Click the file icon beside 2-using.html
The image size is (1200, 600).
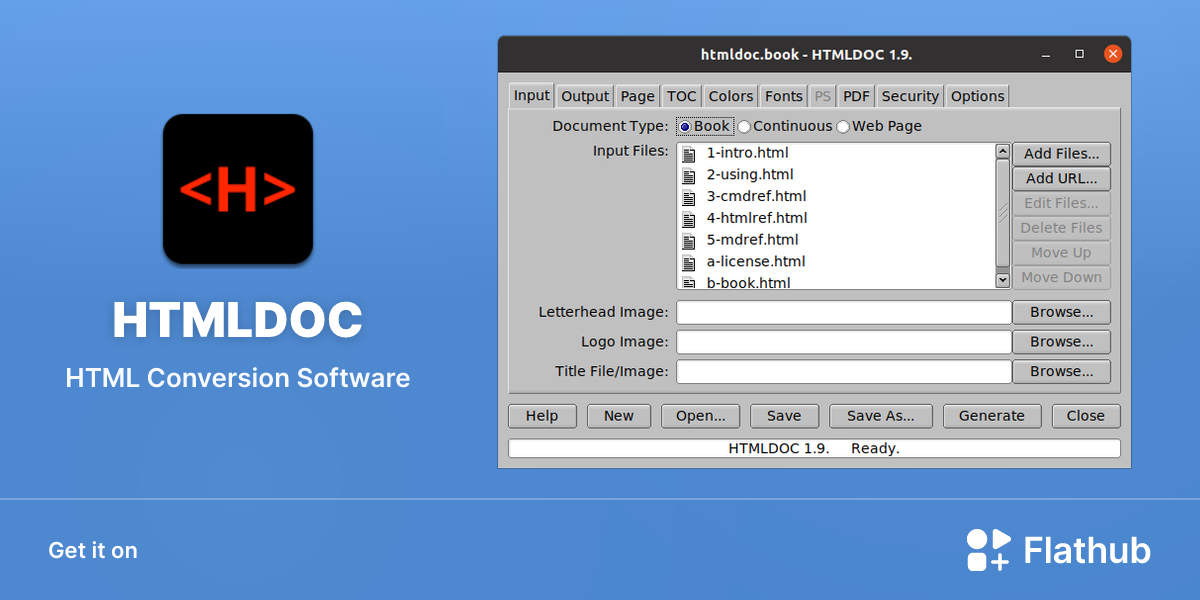[688, 175]
